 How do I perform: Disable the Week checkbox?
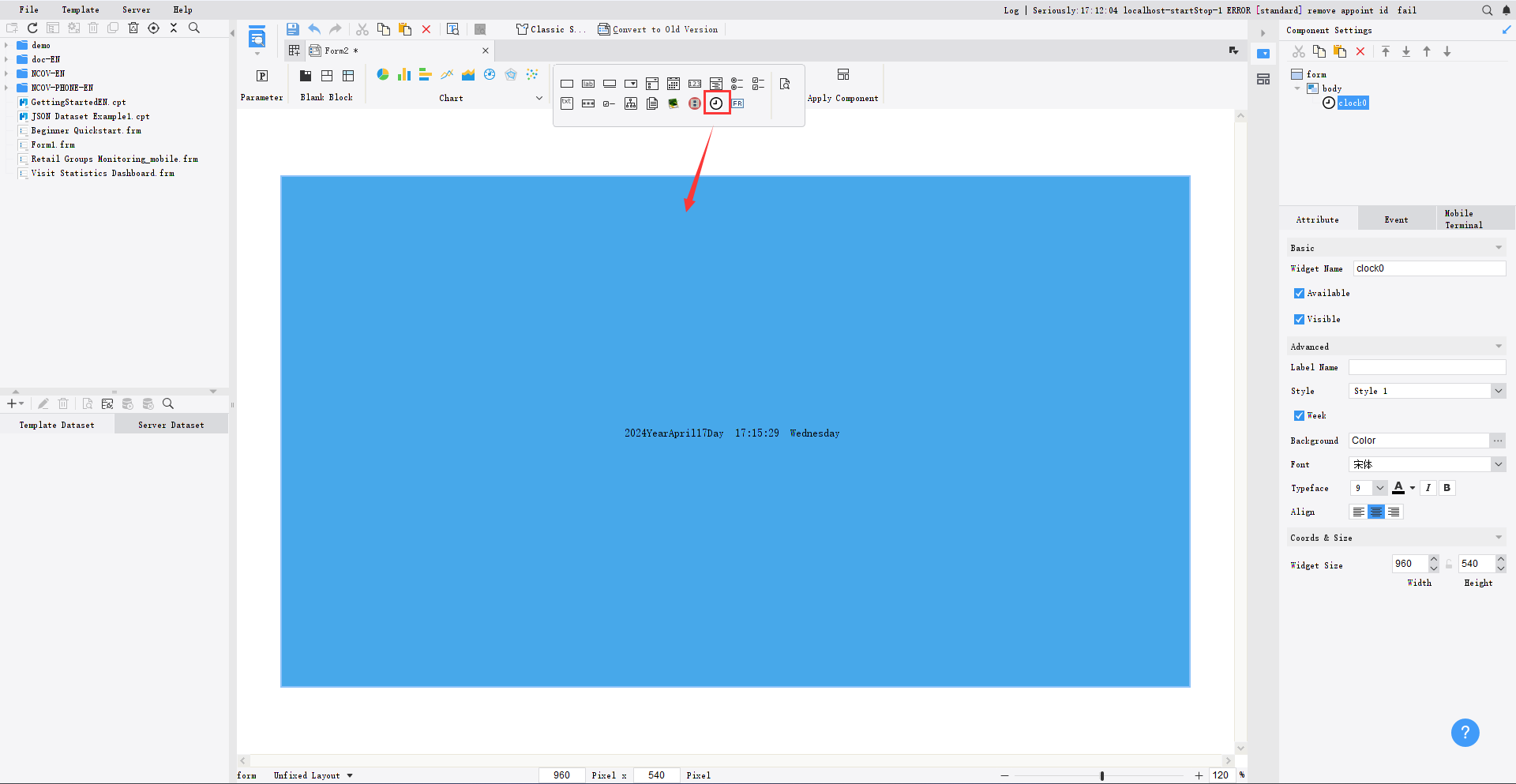tap(1299, 415)
